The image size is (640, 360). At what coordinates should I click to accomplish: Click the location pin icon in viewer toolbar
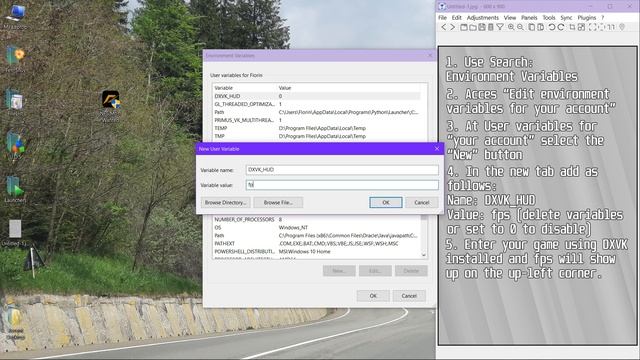pos(622,27)
